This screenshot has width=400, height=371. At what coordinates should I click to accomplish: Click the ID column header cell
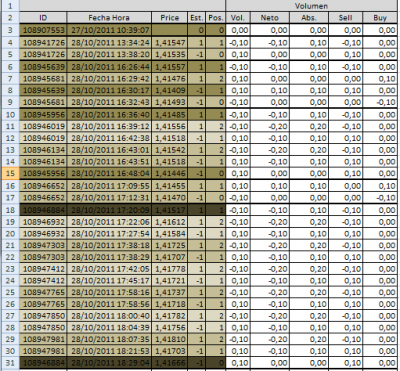point(43,18)
